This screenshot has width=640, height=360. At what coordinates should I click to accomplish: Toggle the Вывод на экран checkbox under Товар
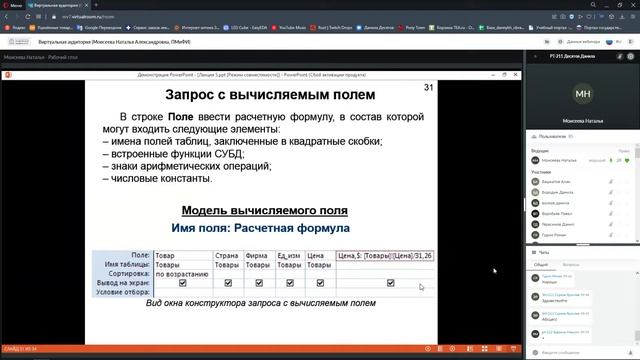pyautogui.click(x=182, y=283)
